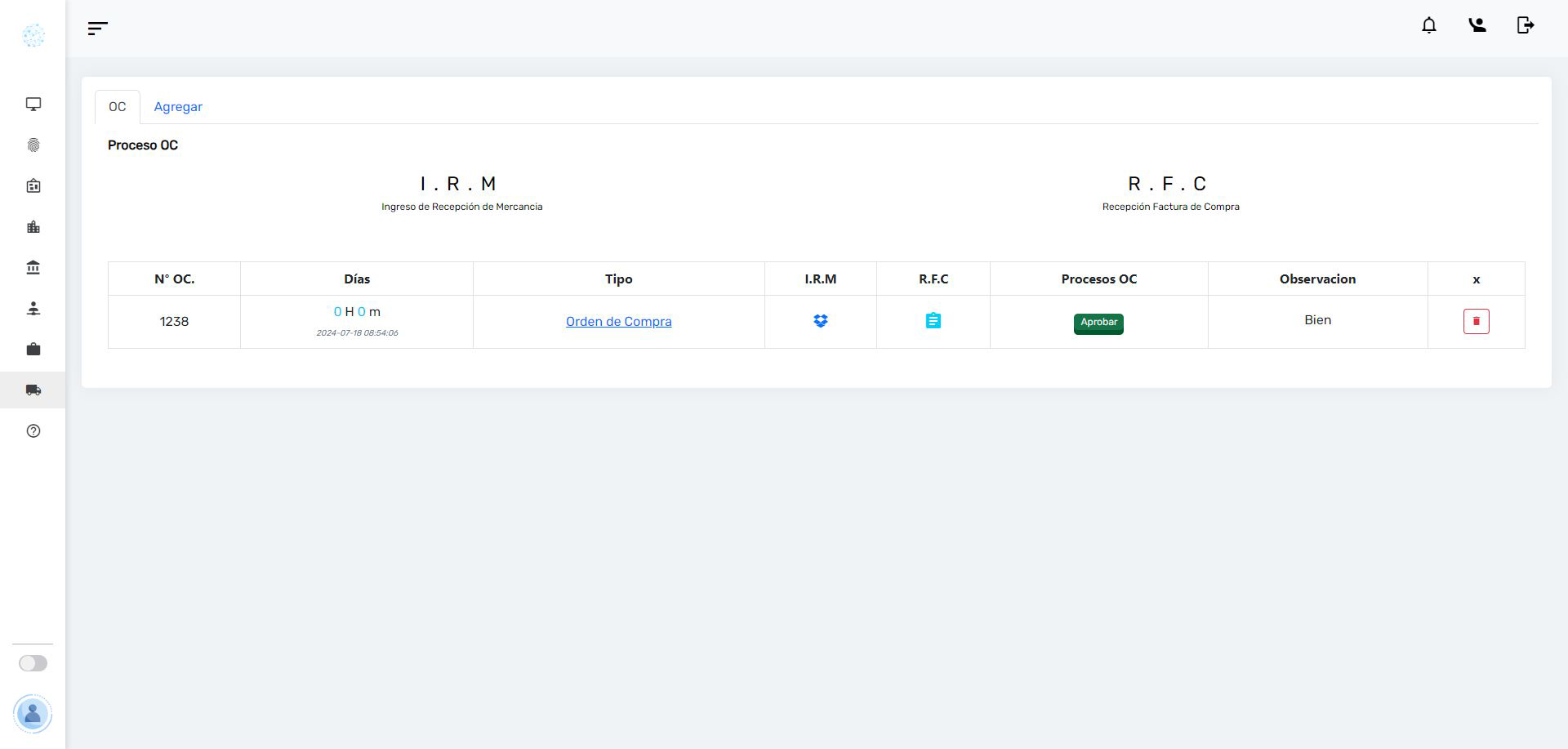
Task: Click the user profile avatar
Action: (33, 714)
